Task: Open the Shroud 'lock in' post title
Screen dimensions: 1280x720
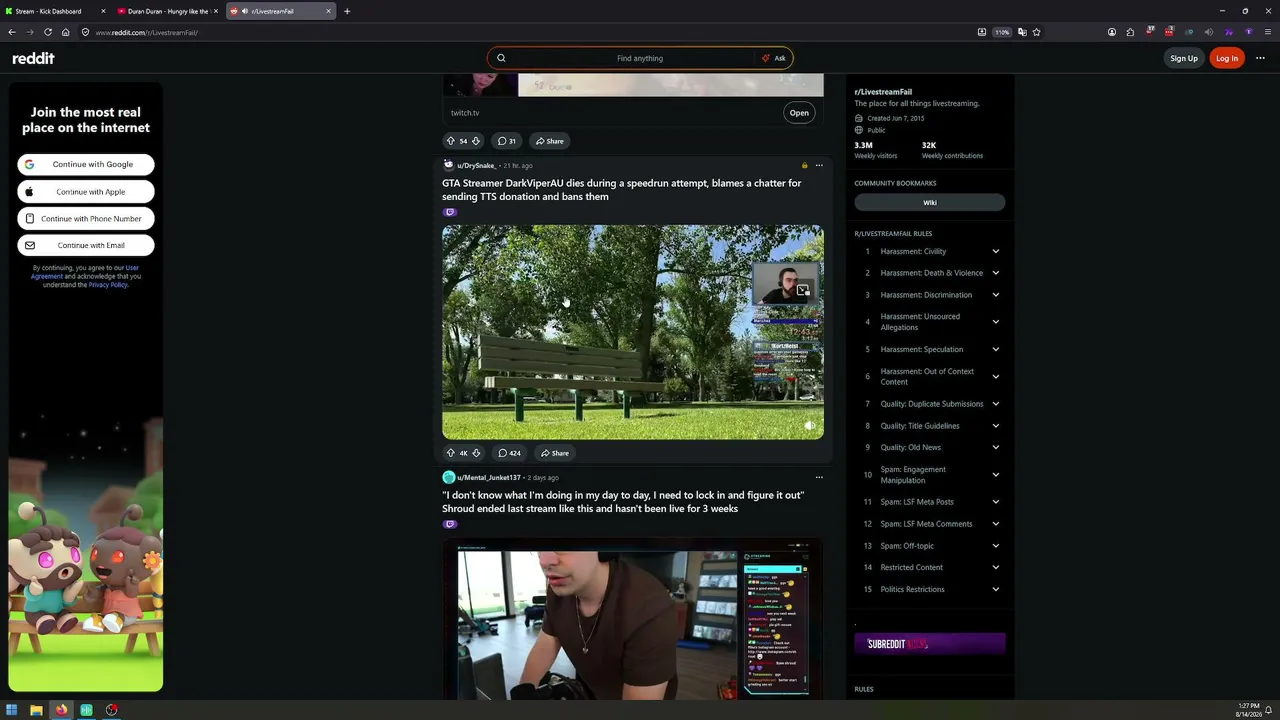Action: [x=623, y=502]
